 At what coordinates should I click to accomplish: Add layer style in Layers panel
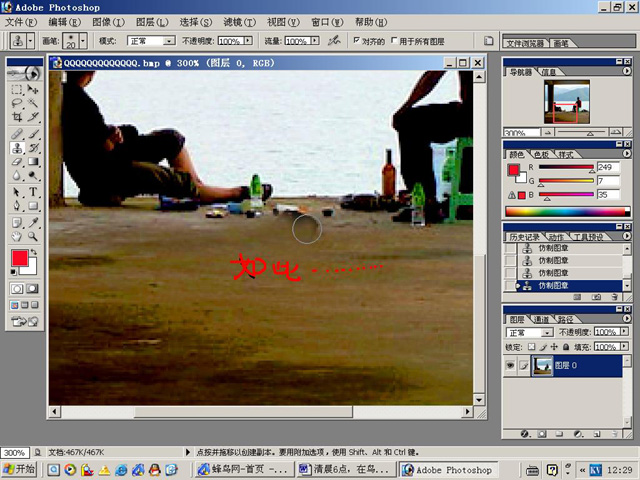click(526, 434)
